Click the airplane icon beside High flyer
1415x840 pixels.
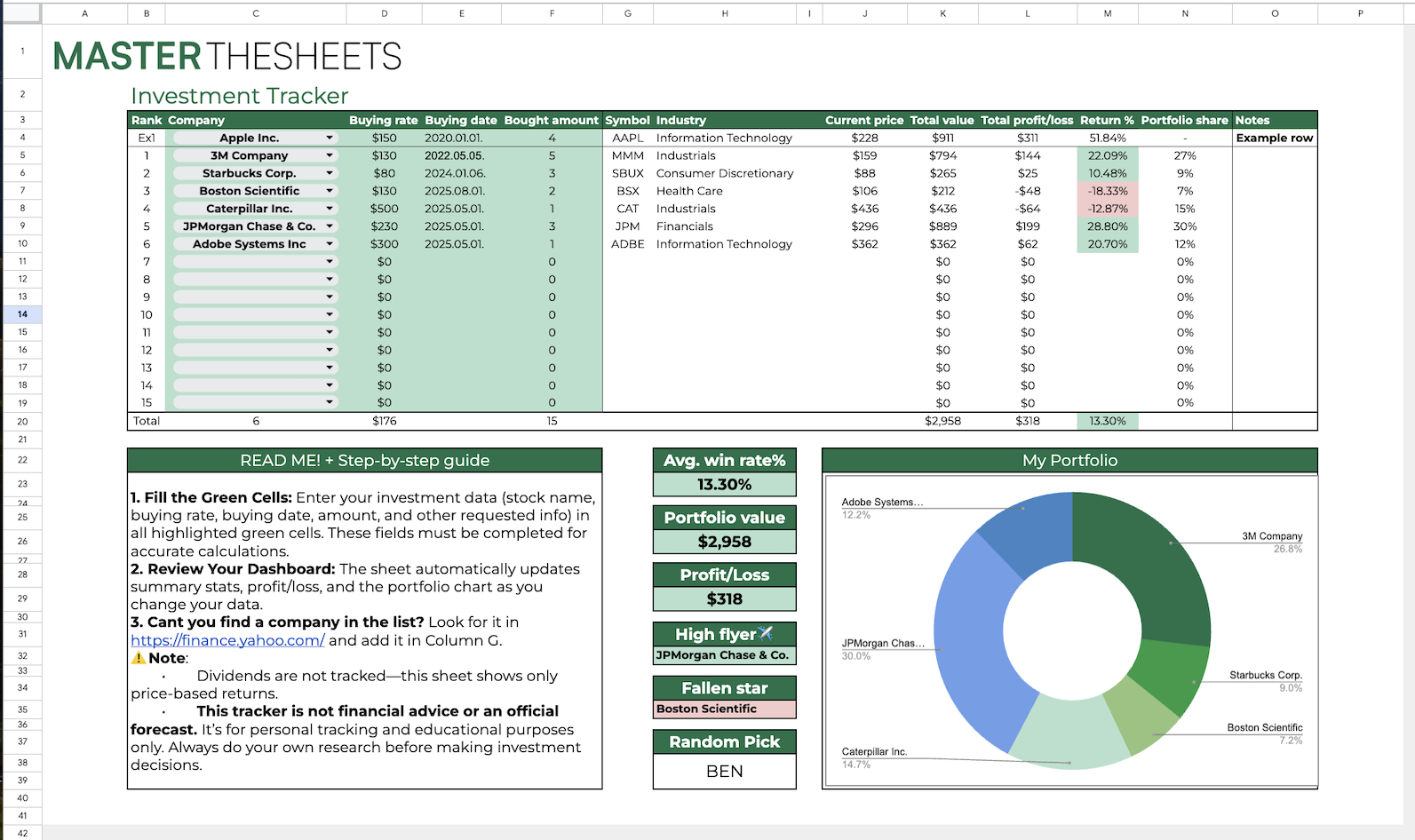coord(766,633)
